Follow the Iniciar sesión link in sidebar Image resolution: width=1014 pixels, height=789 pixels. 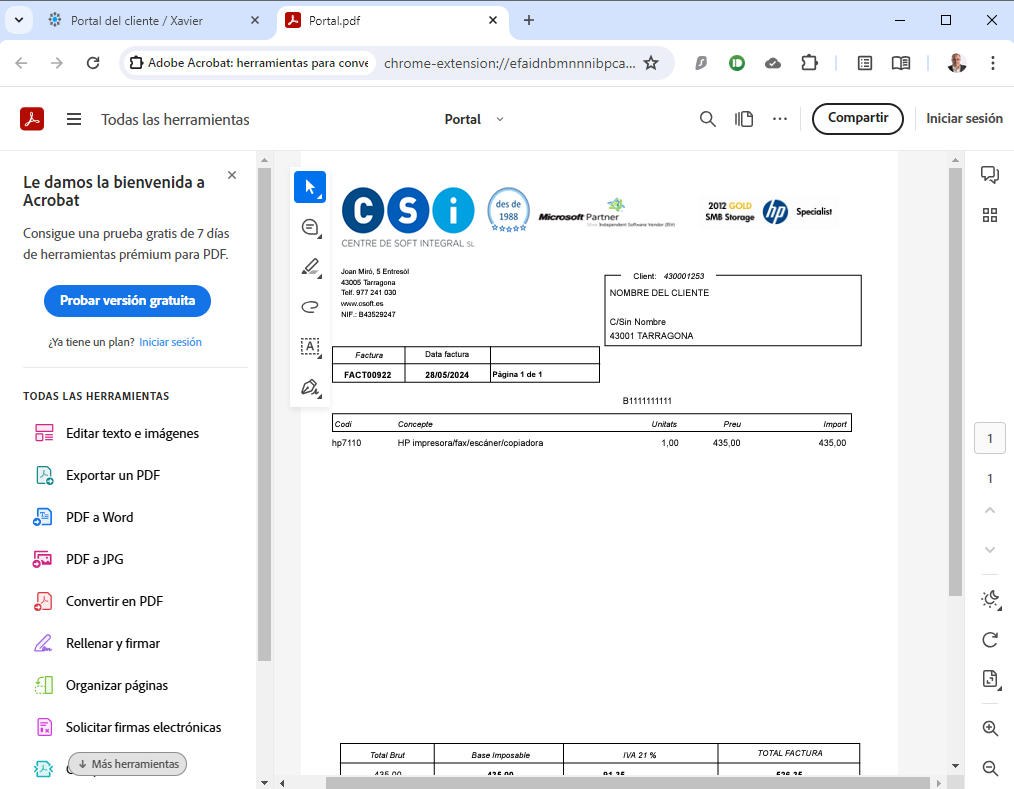point(170,342)
